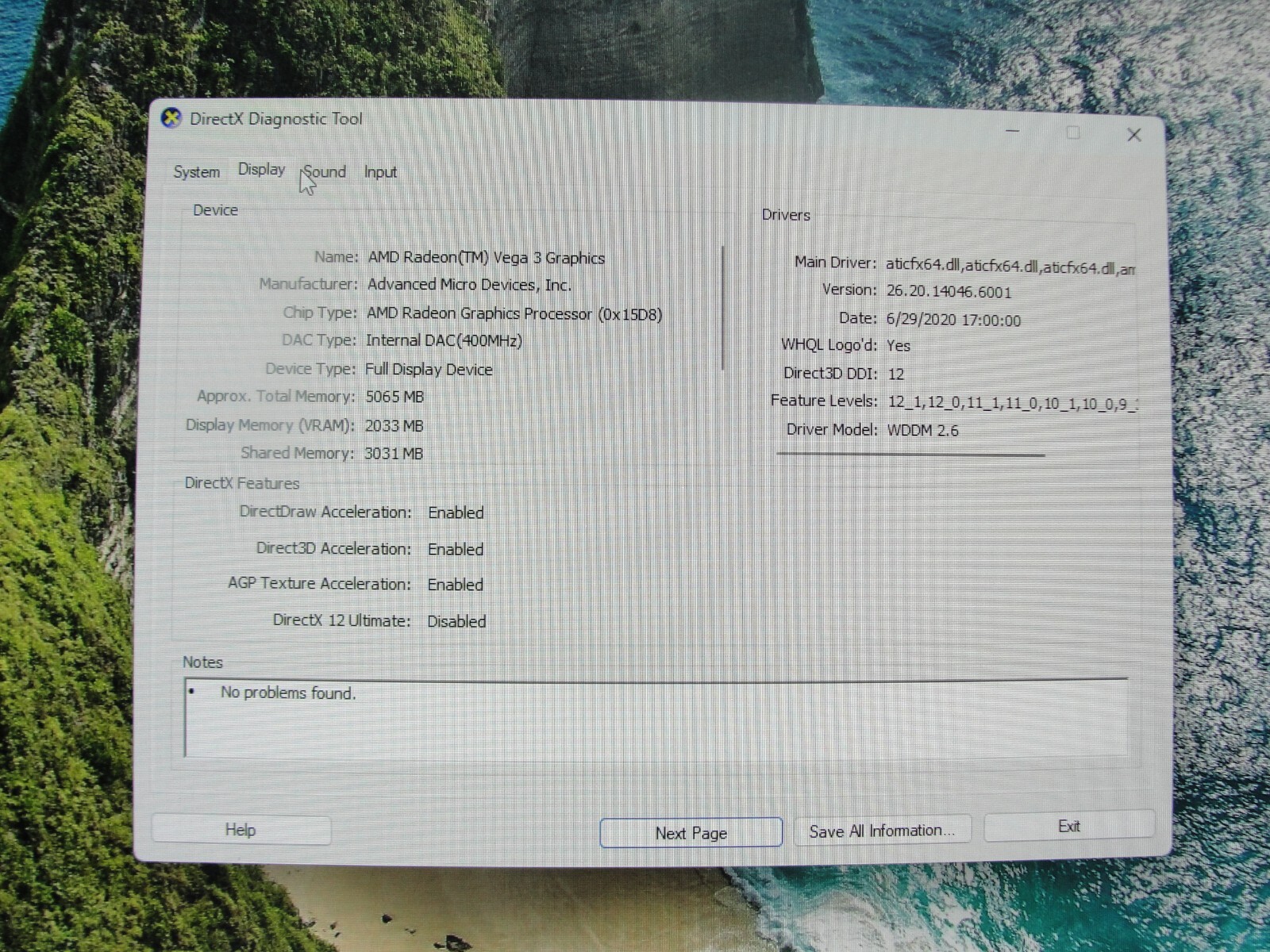Click the 'DirectX 12 Ultimate:' label
1270x952 pixels.
[342, 620]
